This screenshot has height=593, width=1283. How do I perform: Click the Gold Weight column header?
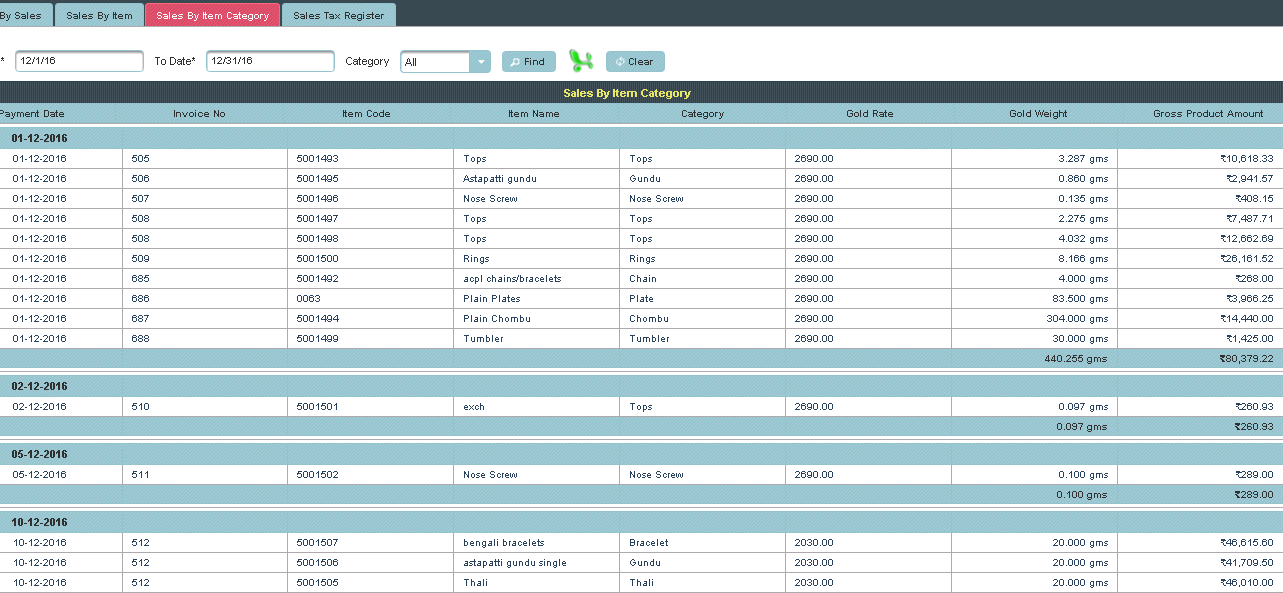pos(1038,114)
